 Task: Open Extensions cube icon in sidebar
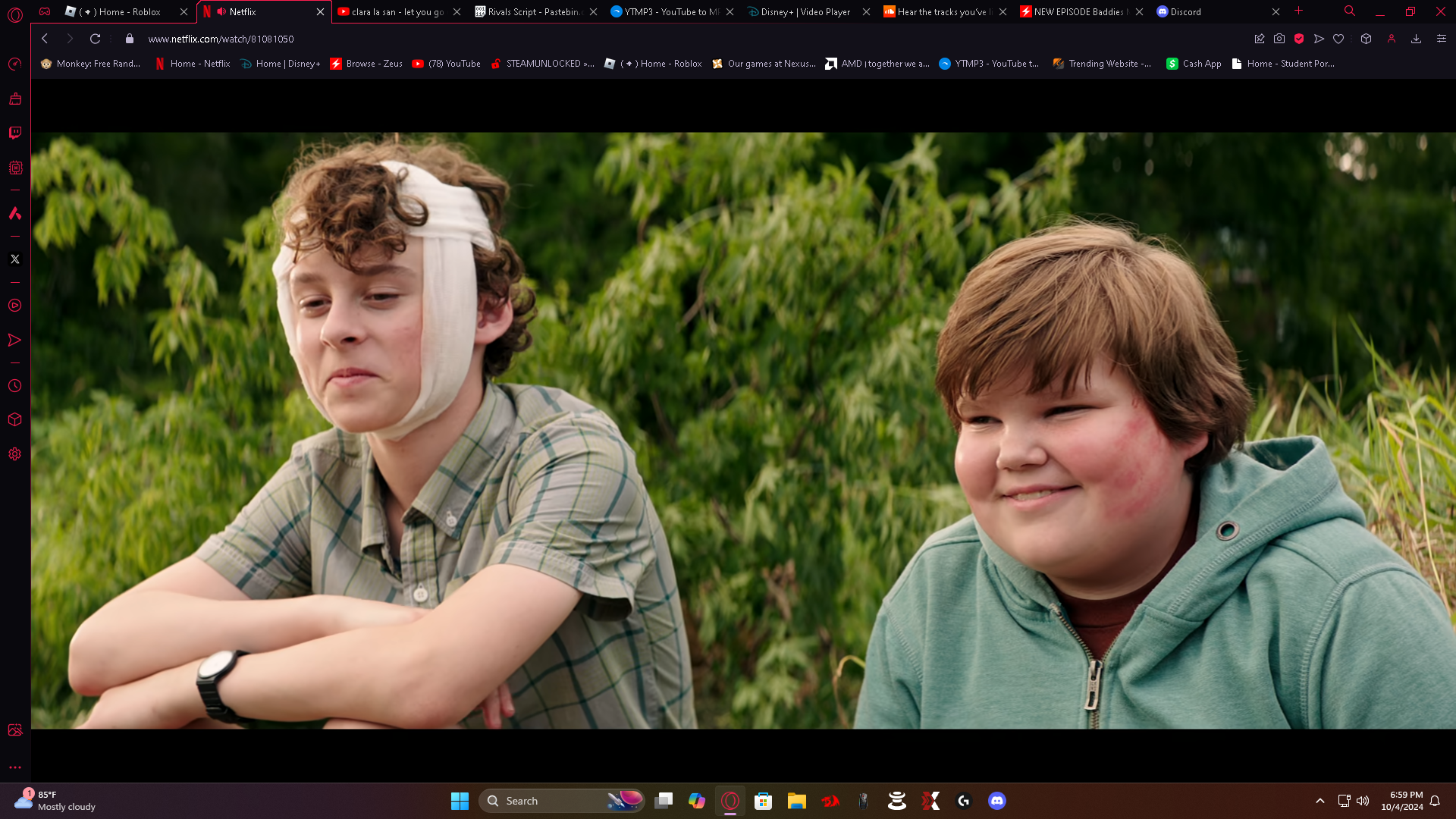click(x=15, y=420)
